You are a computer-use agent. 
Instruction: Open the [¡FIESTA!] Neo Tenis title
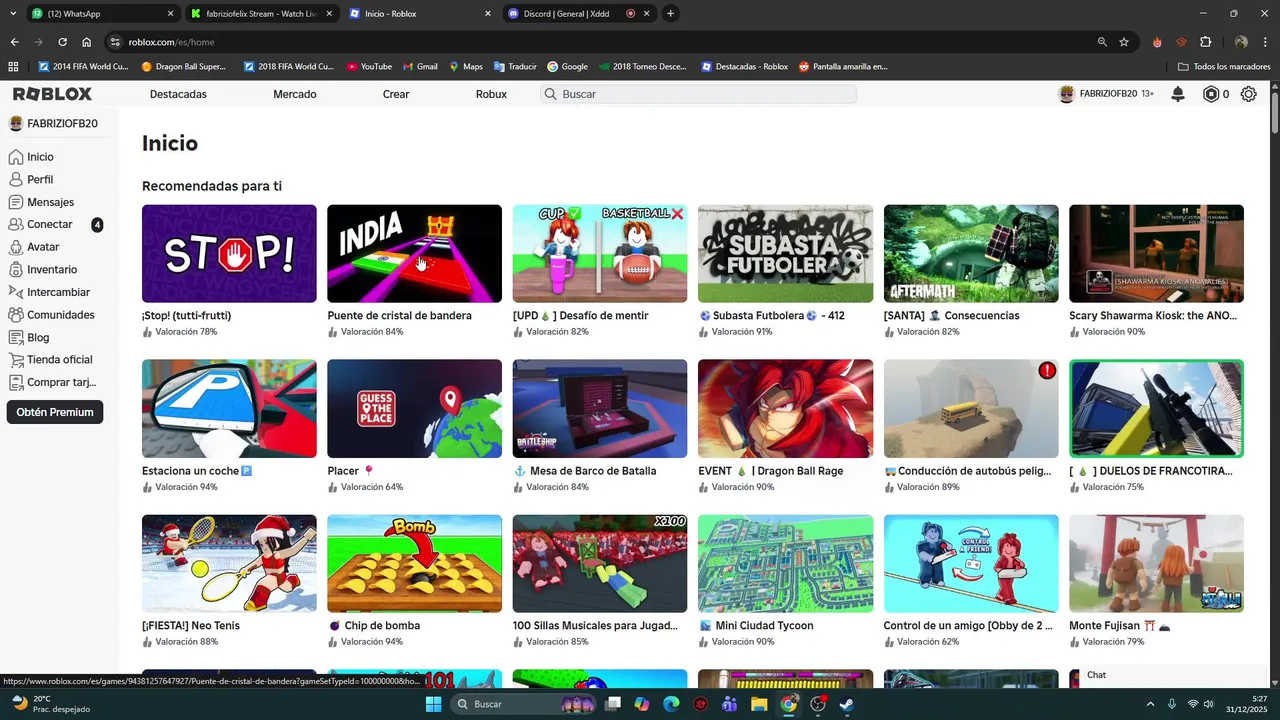(x=191, y=626)
